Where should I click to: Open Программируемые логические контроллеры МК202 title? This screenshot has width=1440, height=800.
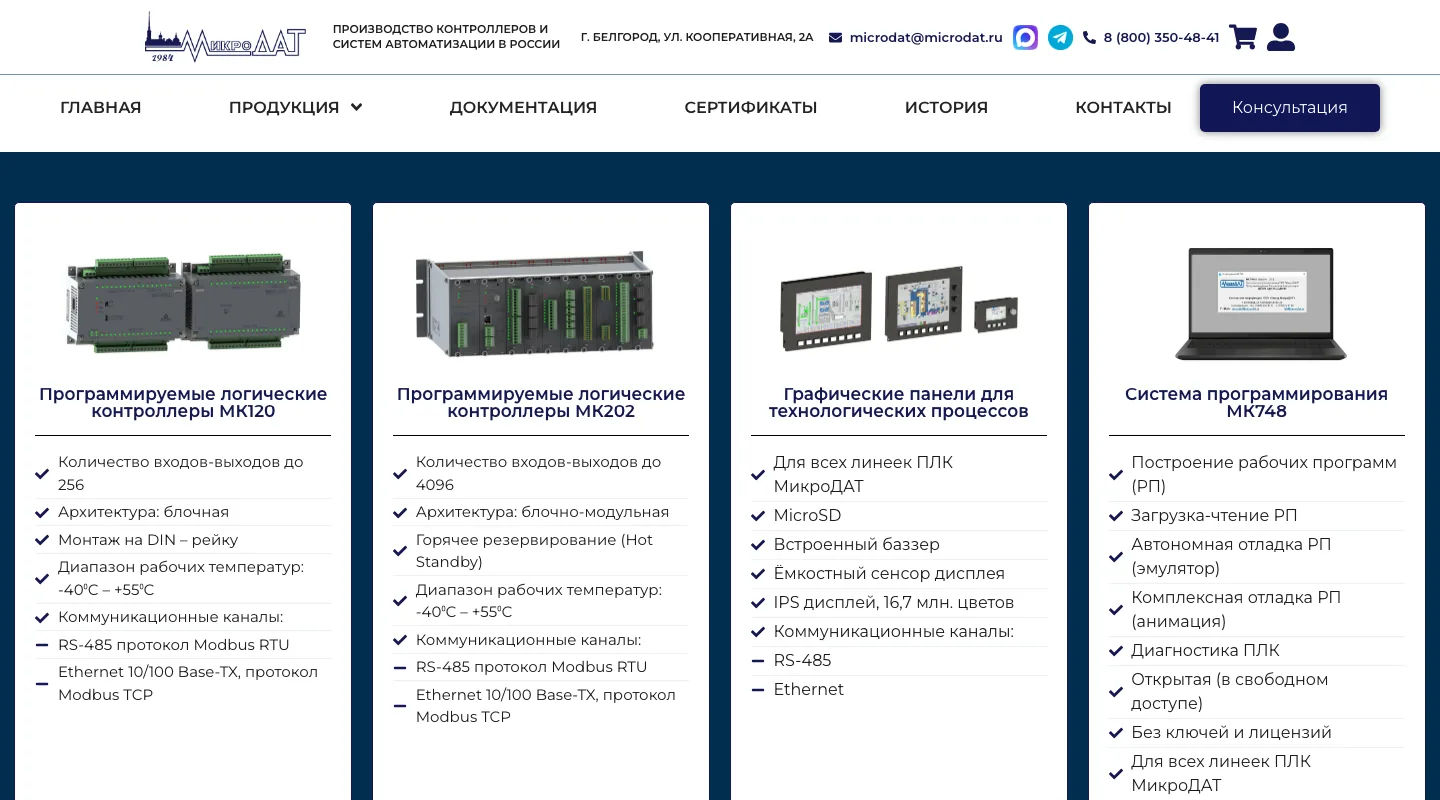coord(541,403)
